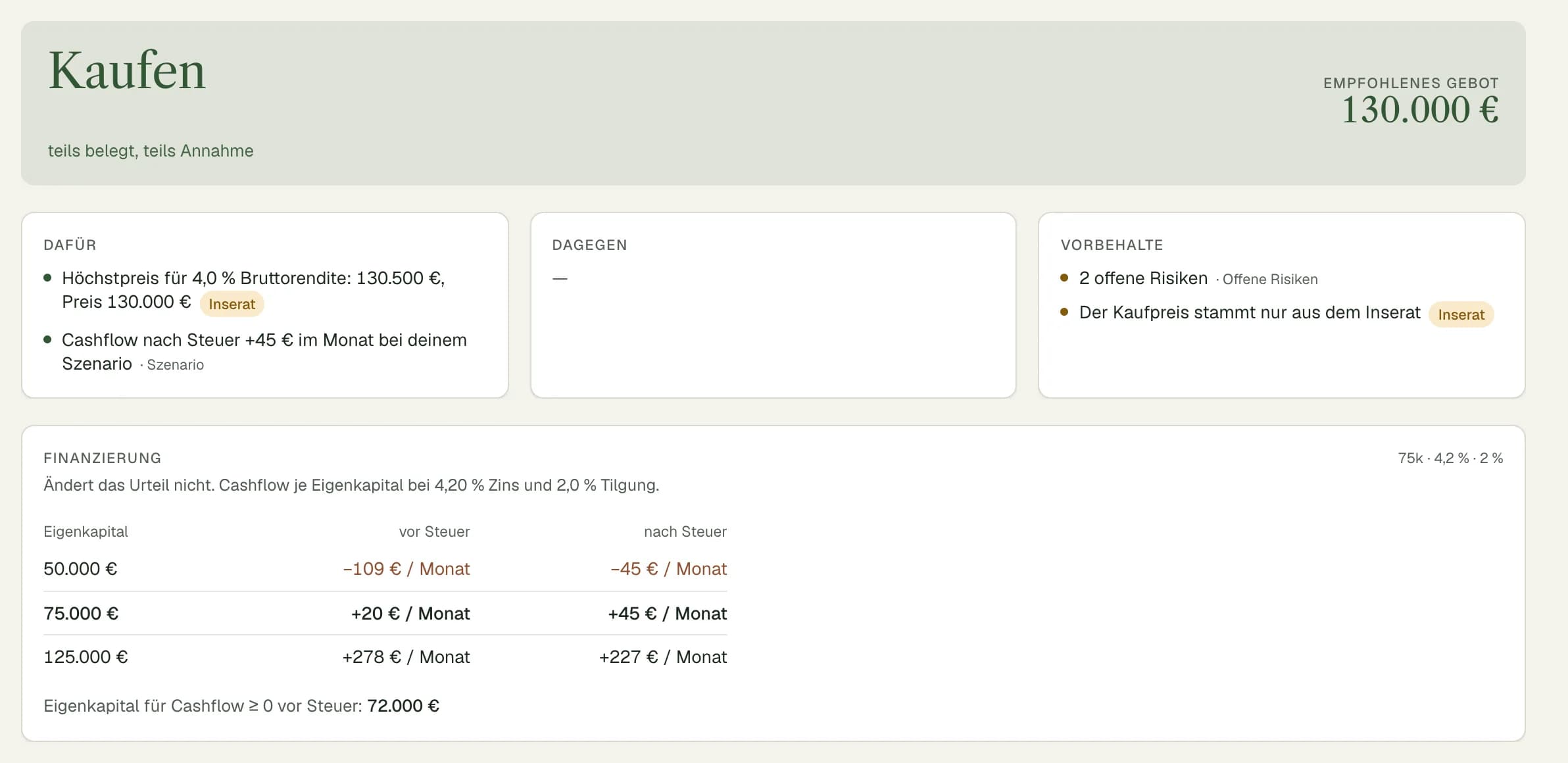Select the 75.000 € Eigenkapital row
Image resolution: width=1568 pixels, height=763 pixels.
(385, 614)
